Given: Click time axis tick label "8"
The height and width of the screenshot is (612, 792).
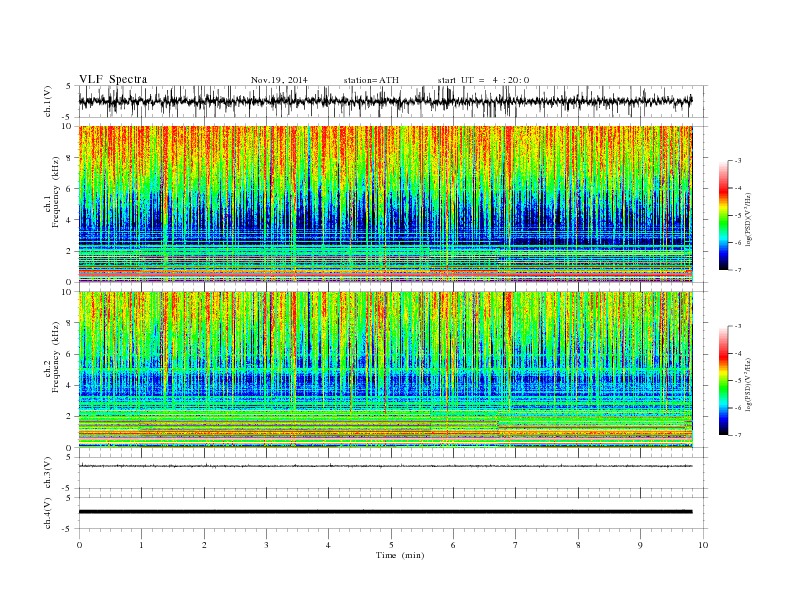Looking at the screenshot, I should click(x=578, y=545).
